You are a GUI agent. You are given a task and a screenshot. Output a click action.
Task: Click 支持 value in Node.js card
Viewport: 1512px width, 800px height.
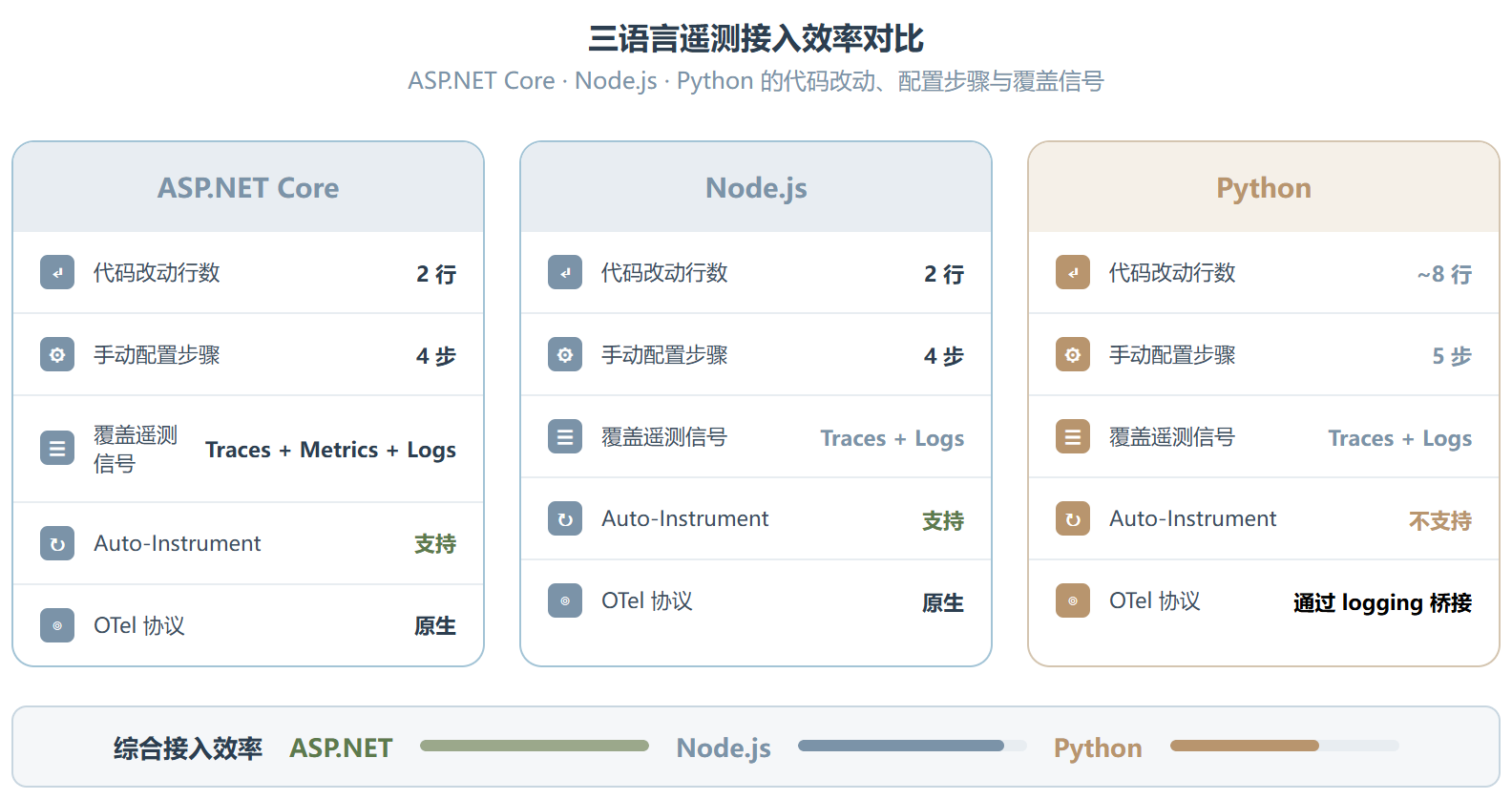[x=943, y=521]
